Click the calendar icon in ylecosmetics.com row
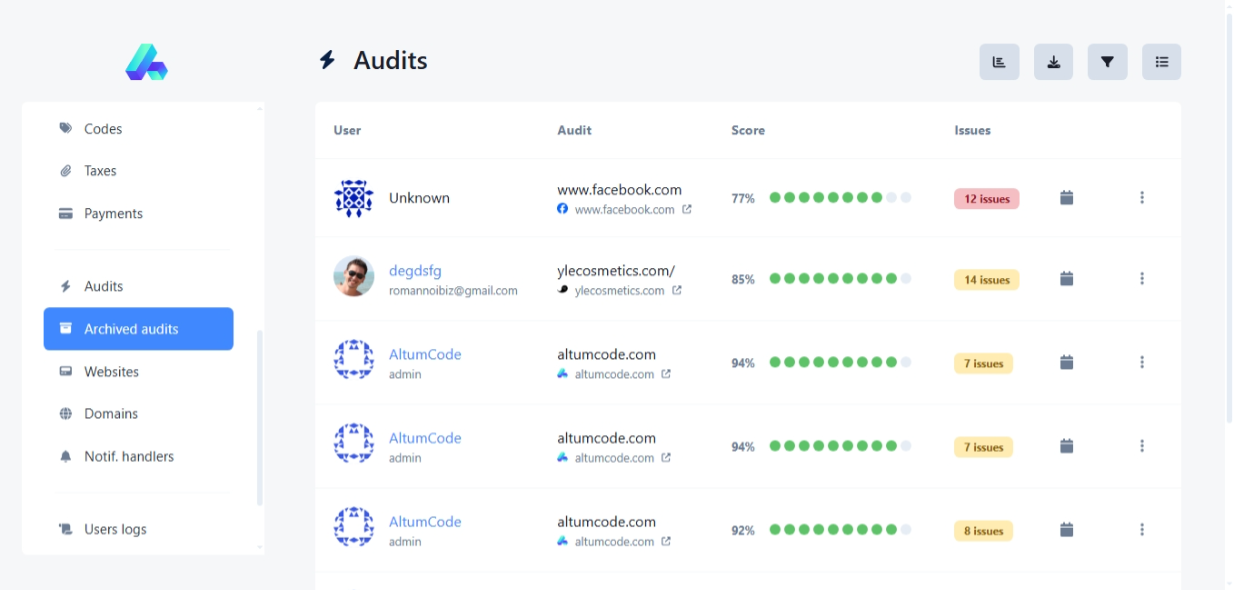Viewport: 1234px width, 590px height. [1066, 279]
